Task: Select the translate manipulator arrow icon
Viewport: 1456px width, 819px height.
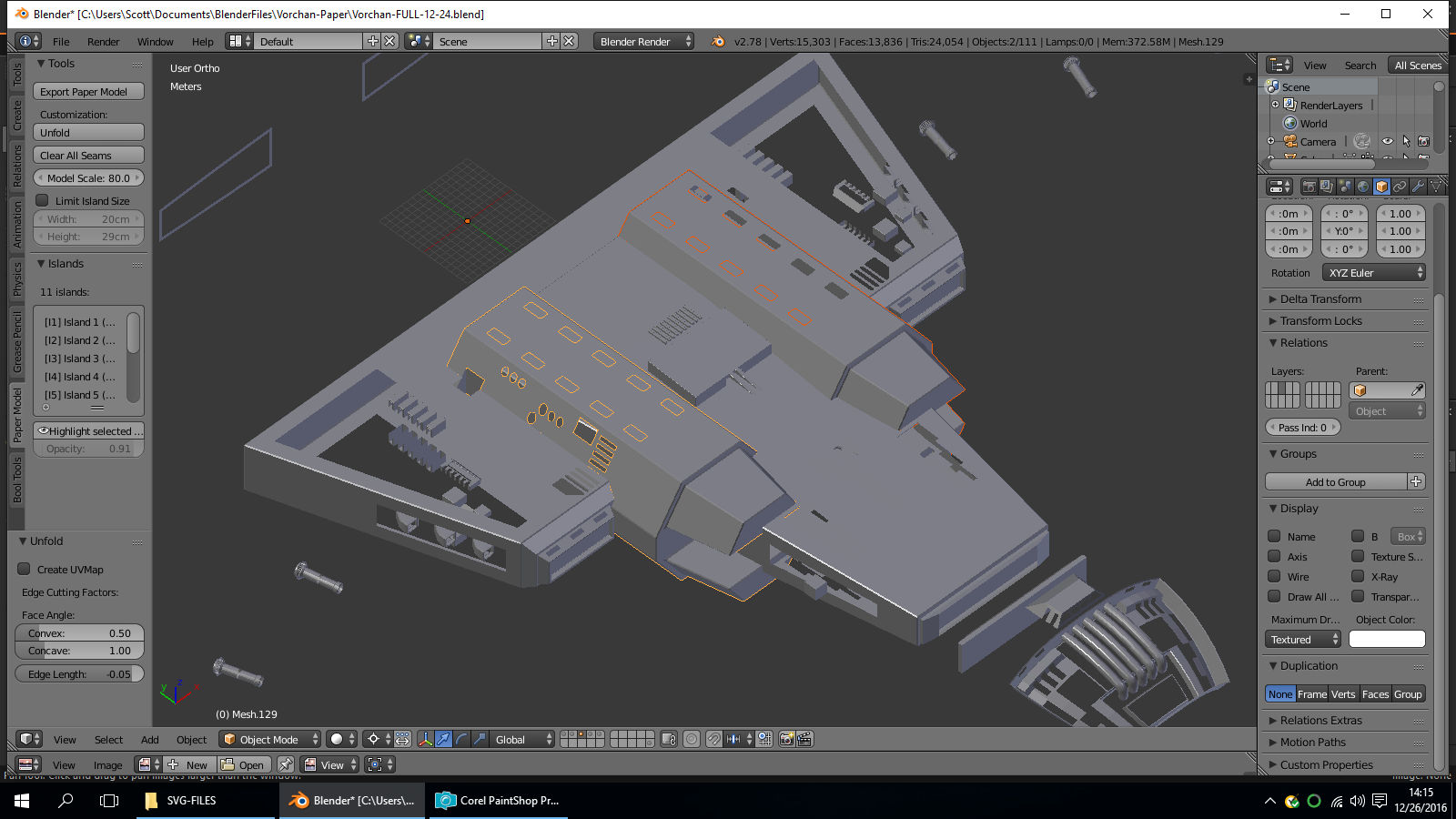Action: 443,739
